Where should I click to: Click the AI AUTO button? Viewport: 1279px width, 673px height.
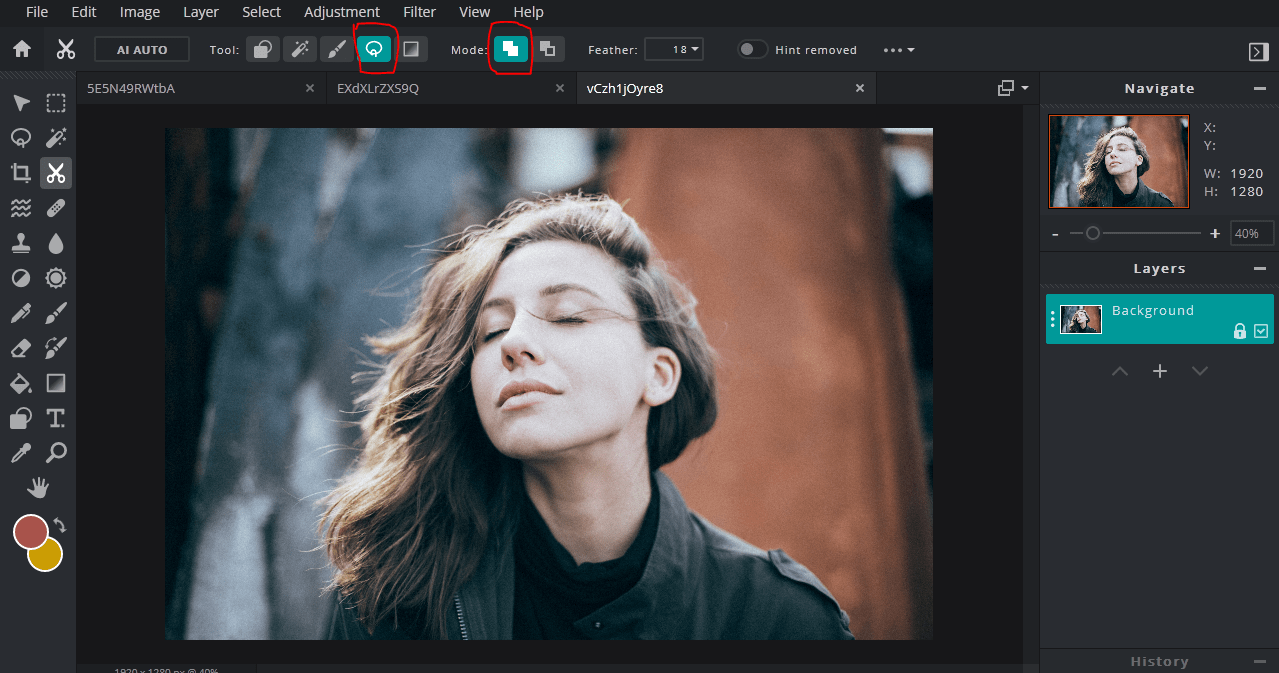(x=141, y=48)
